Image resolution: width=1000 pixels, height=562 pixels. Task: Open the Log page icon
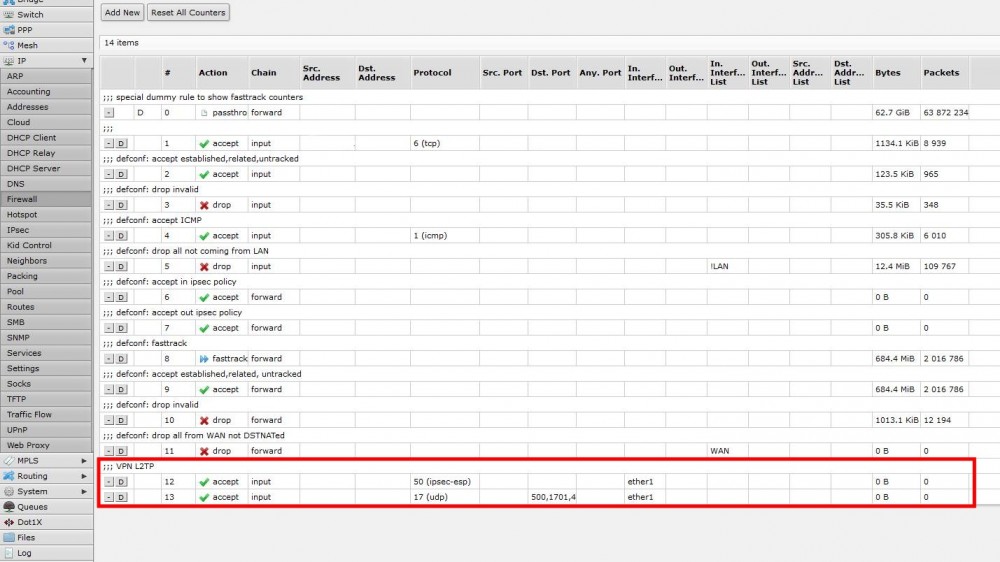pyautogui.click(x=9, y=553)
